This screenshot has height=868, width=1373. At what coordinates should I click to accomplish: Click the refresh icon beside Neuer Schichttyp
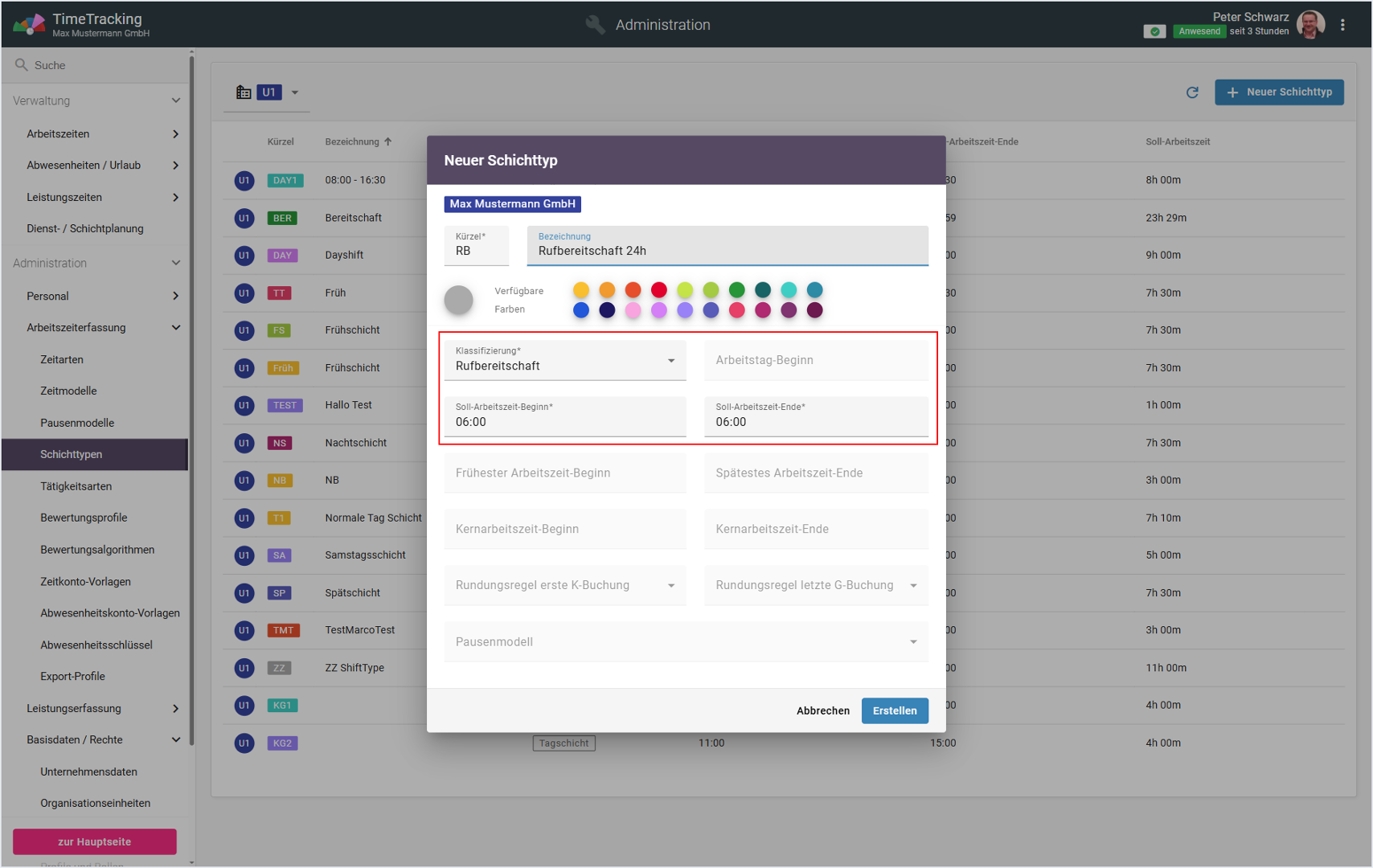[1192, 92]
